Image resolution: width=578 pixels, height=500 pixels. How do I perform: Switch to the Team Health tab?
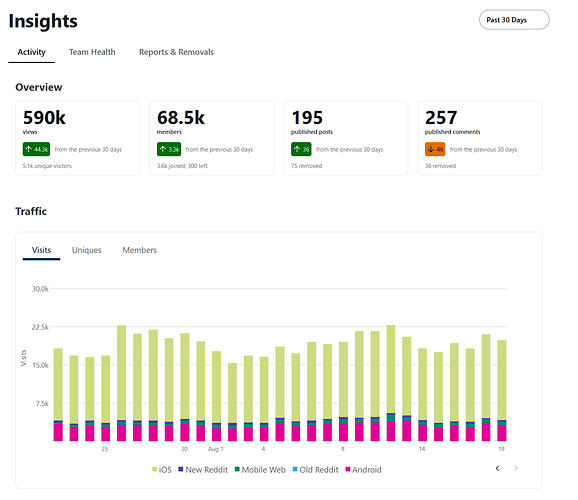pyautogui.click(x=92, y=52)
